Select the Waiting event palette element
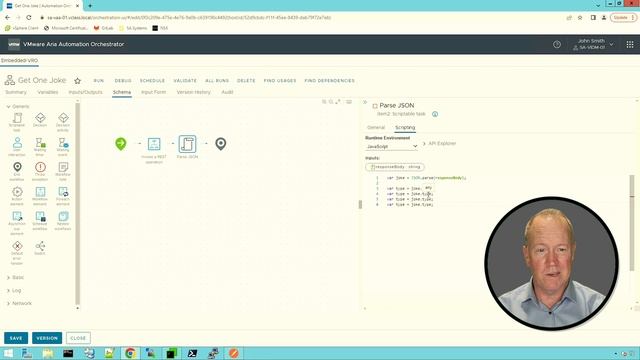 click(x=63, y=147)
